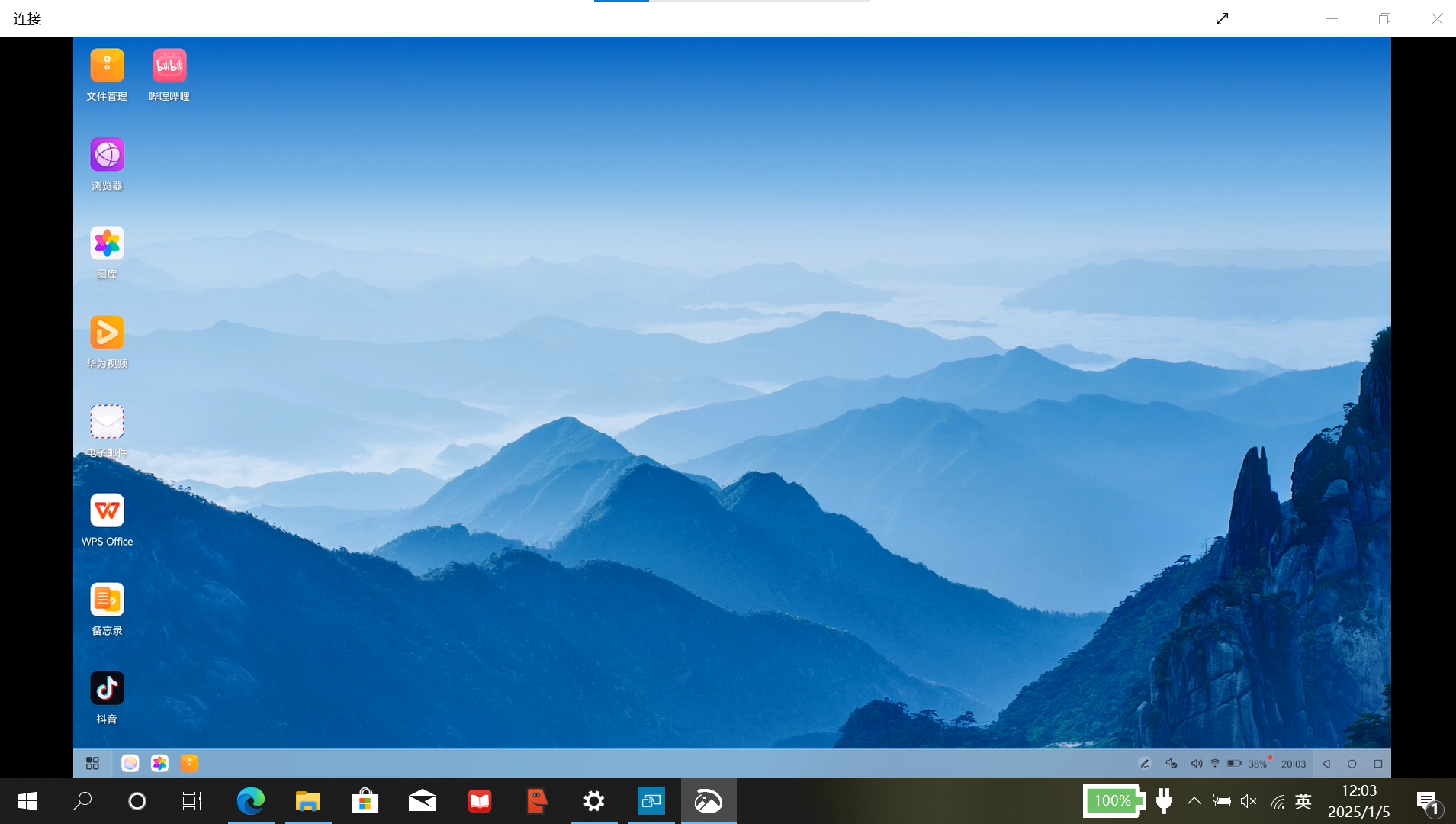The height and width of the screenshot is (824, 1456).
Task: Click the tablet home circle button
Action: 1352,764
